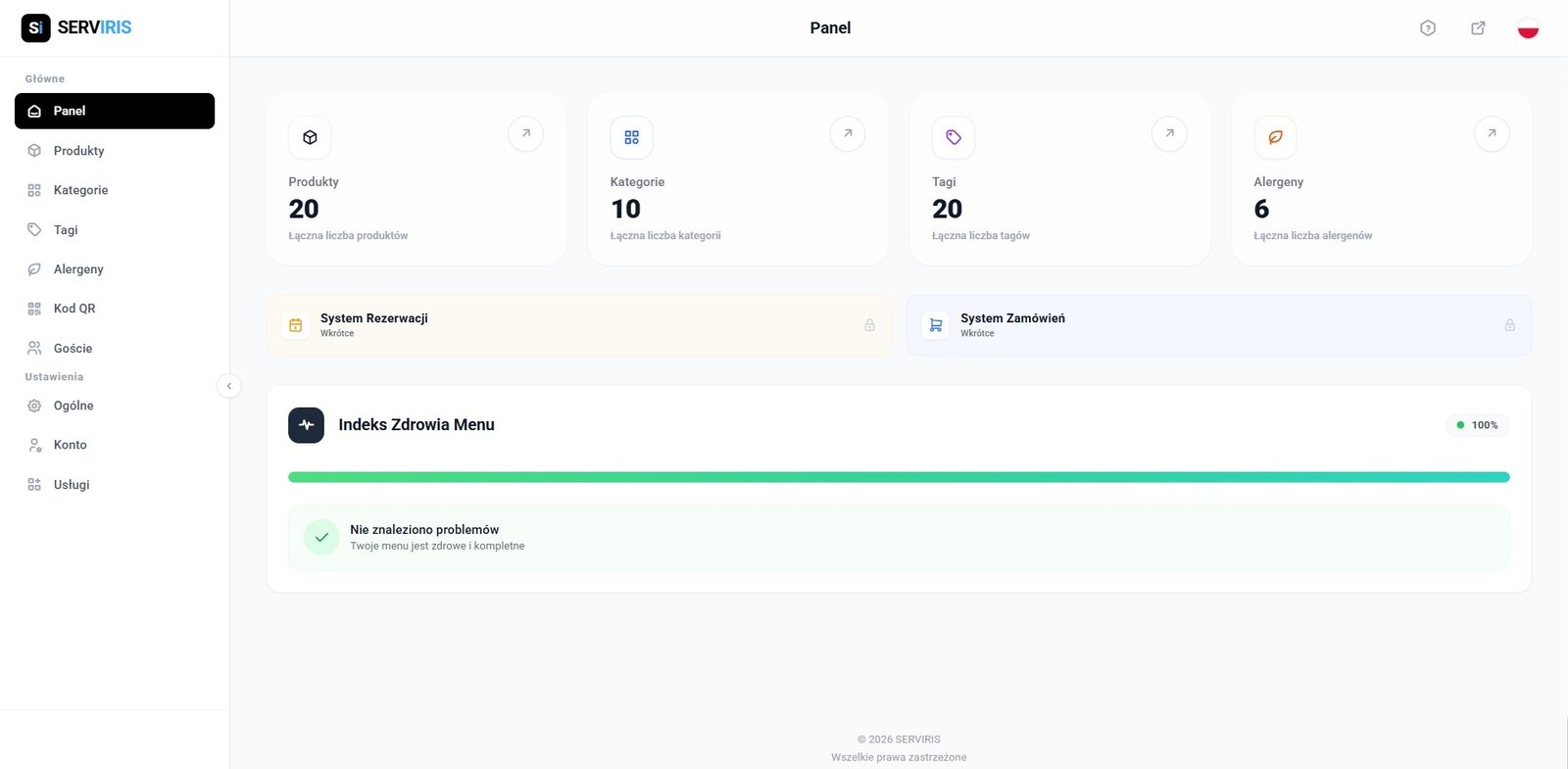
Task: Click the arrow icon on Produkty card
Action: point(525,134)
